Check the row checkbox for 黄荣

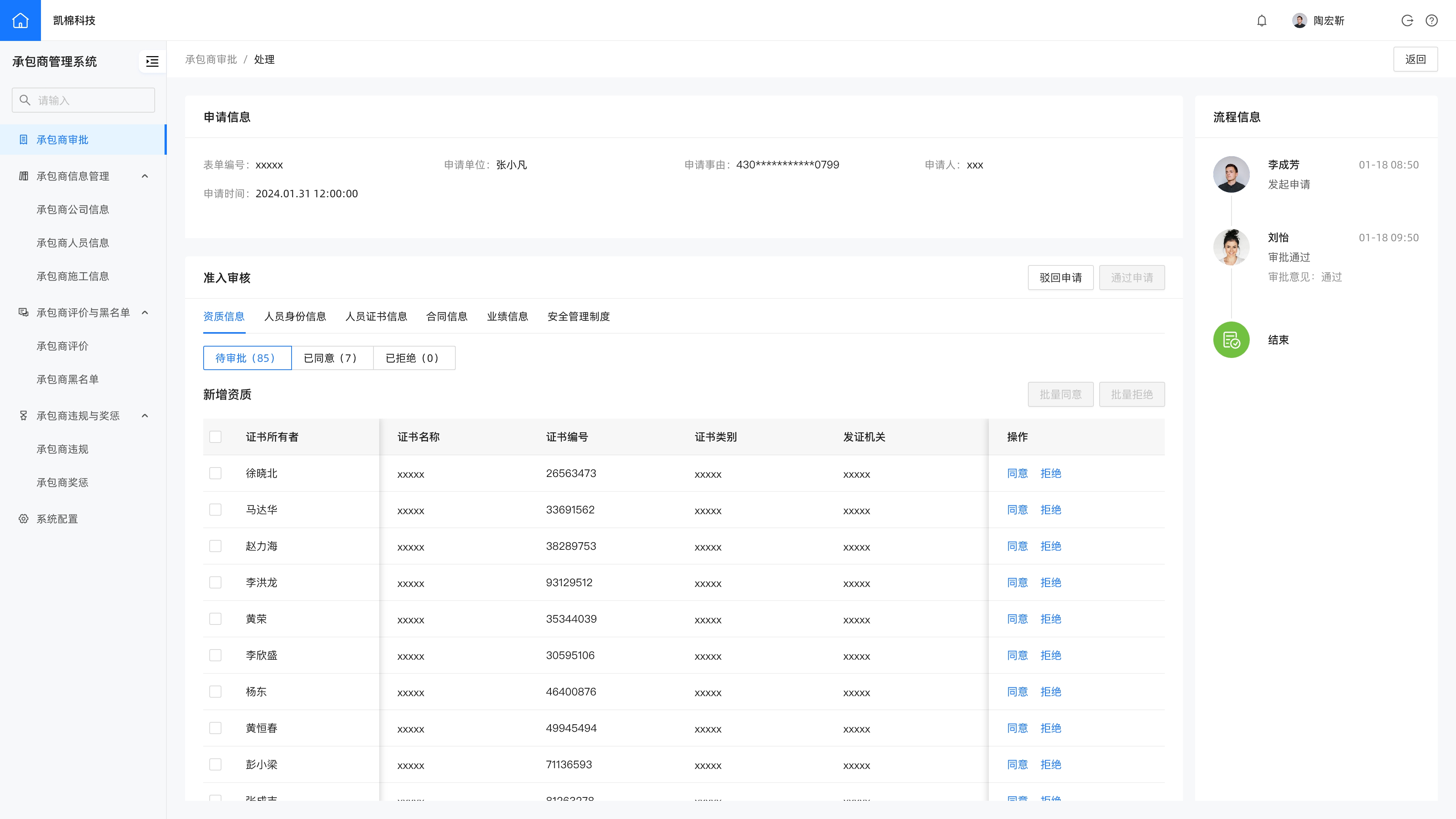pos(215,619)
